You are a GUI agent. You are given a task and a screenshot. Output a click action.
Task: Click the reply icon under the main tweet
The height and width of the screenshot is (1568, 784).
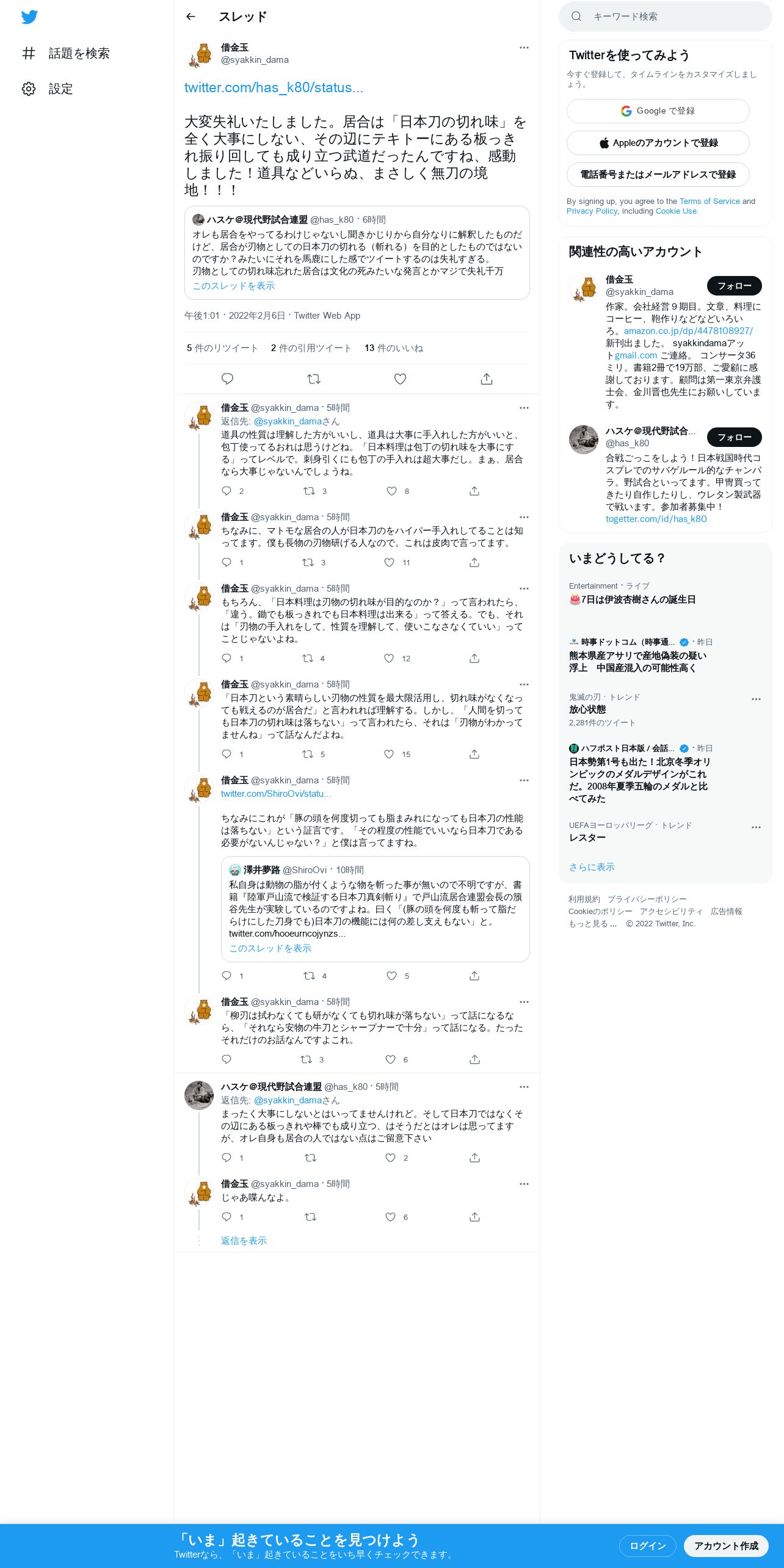click(x=227, y=379)
